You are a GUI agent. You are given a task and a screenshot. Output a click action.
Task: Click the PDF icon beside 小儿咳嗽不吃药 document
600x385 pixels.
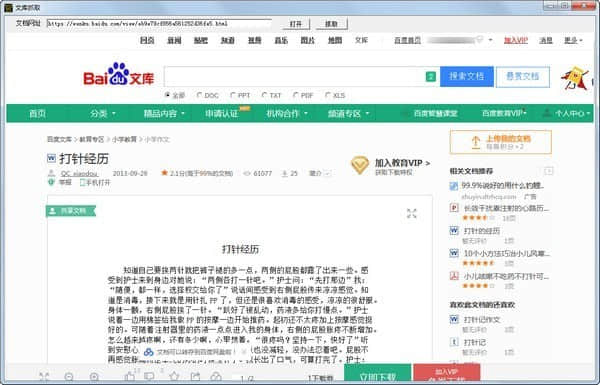[x=454, y=276]
